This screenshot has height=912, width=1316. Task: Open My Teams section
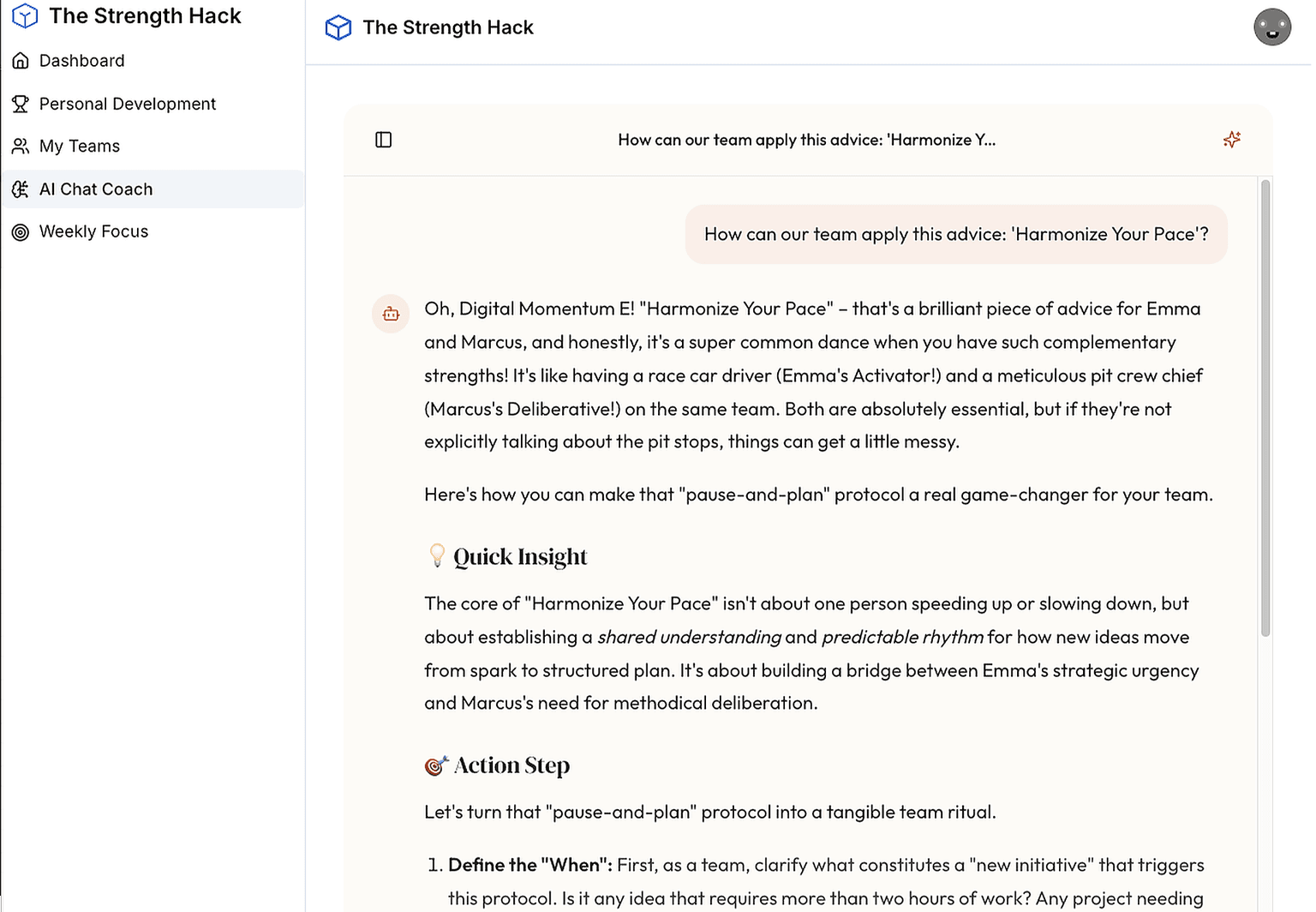click(x=80, y=147)
